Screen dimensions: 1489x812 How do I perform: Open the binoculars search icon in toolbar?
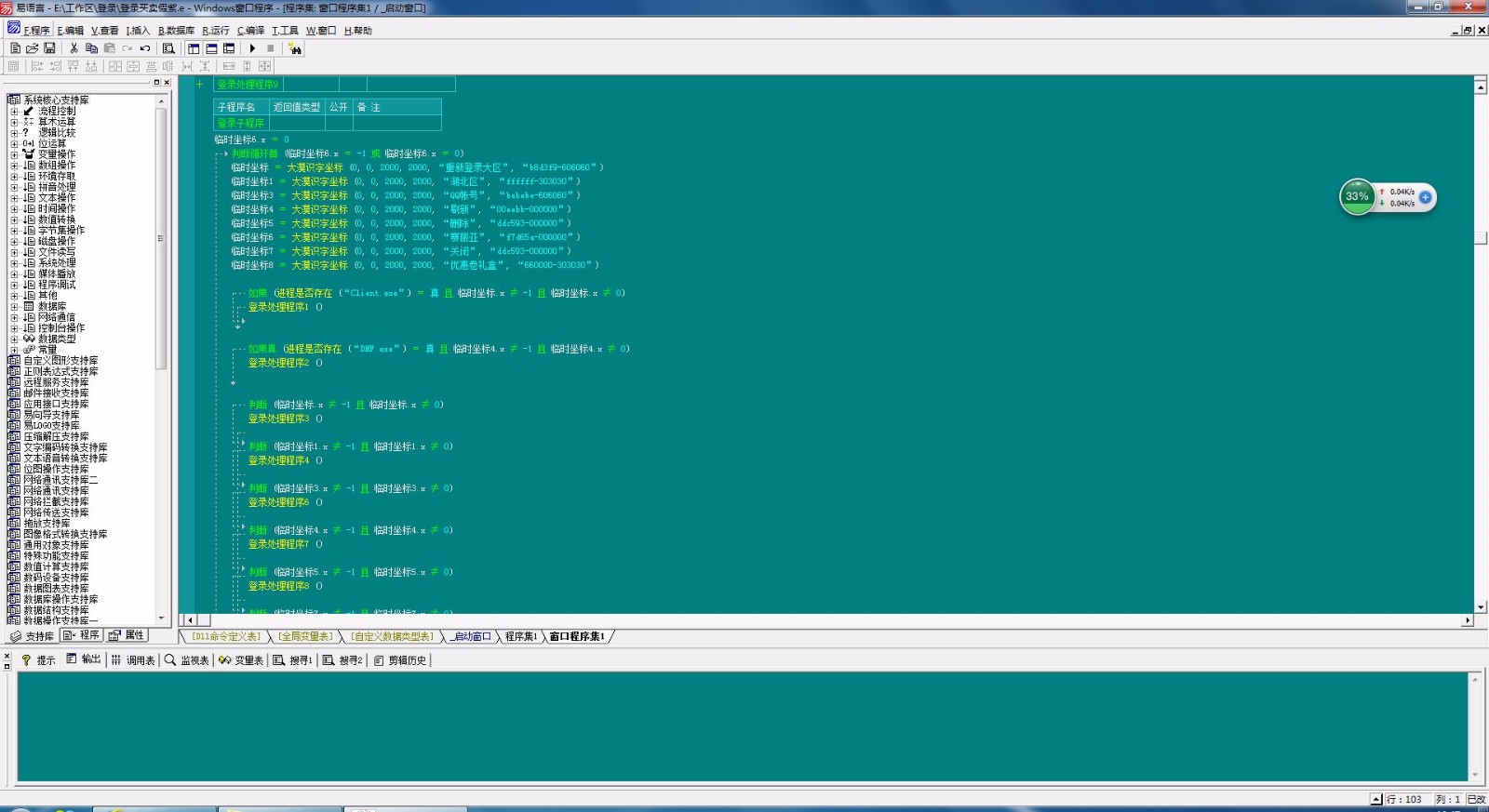coord(295,48)
